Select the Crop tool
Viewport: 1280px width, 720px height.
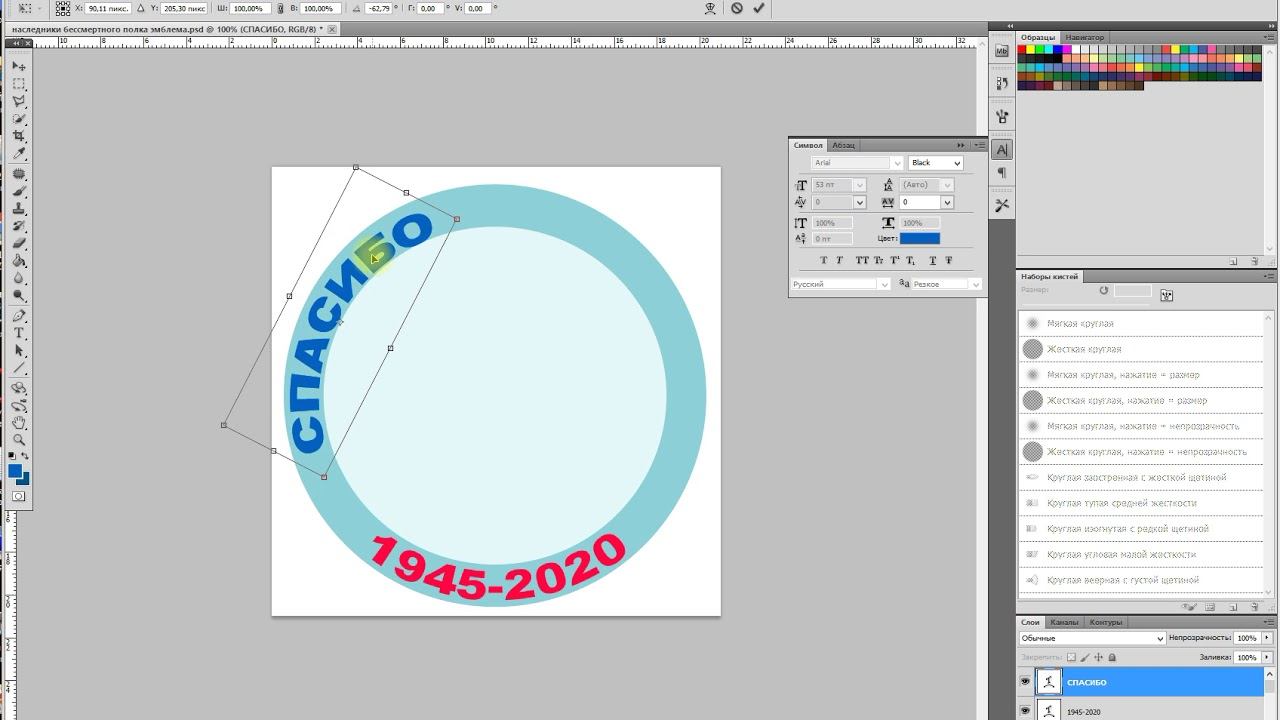[19, 136]
